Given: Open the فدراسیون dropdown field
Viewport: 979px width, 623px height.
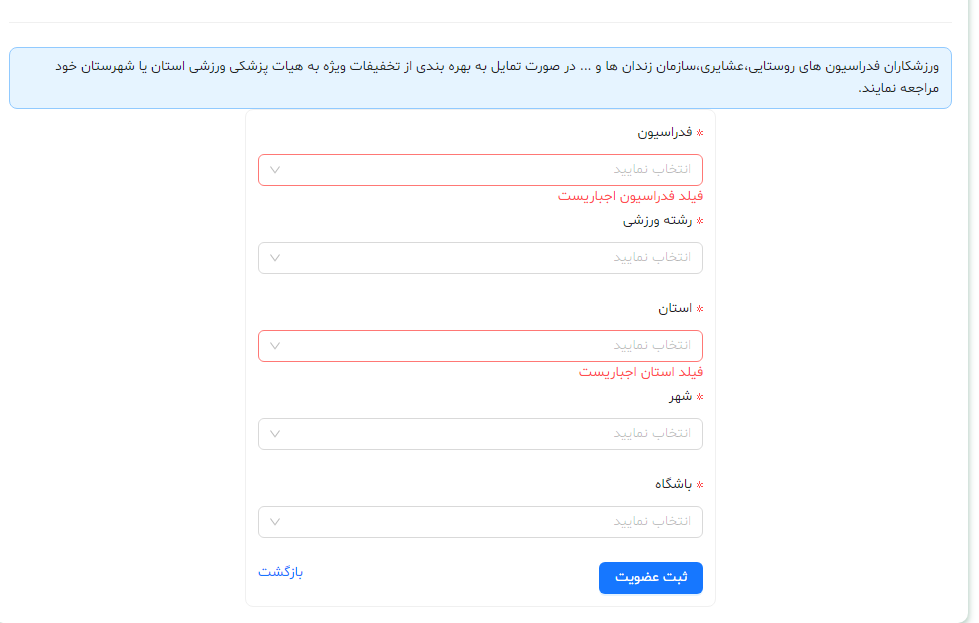Looking at the screenshot, I should click(x=480, y=170).
